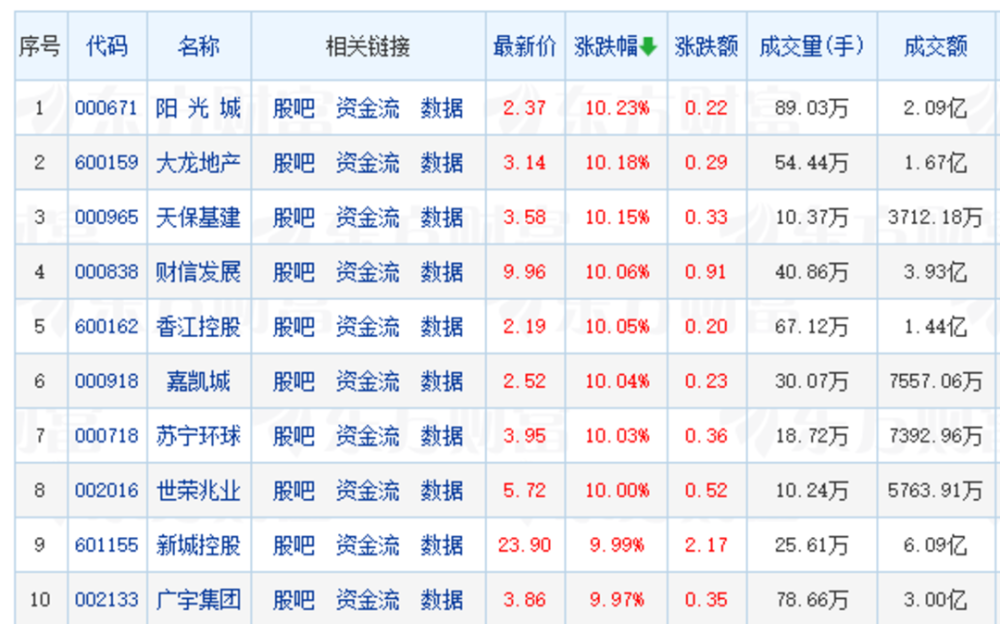Open stock code 000671

tap(107, 108)
